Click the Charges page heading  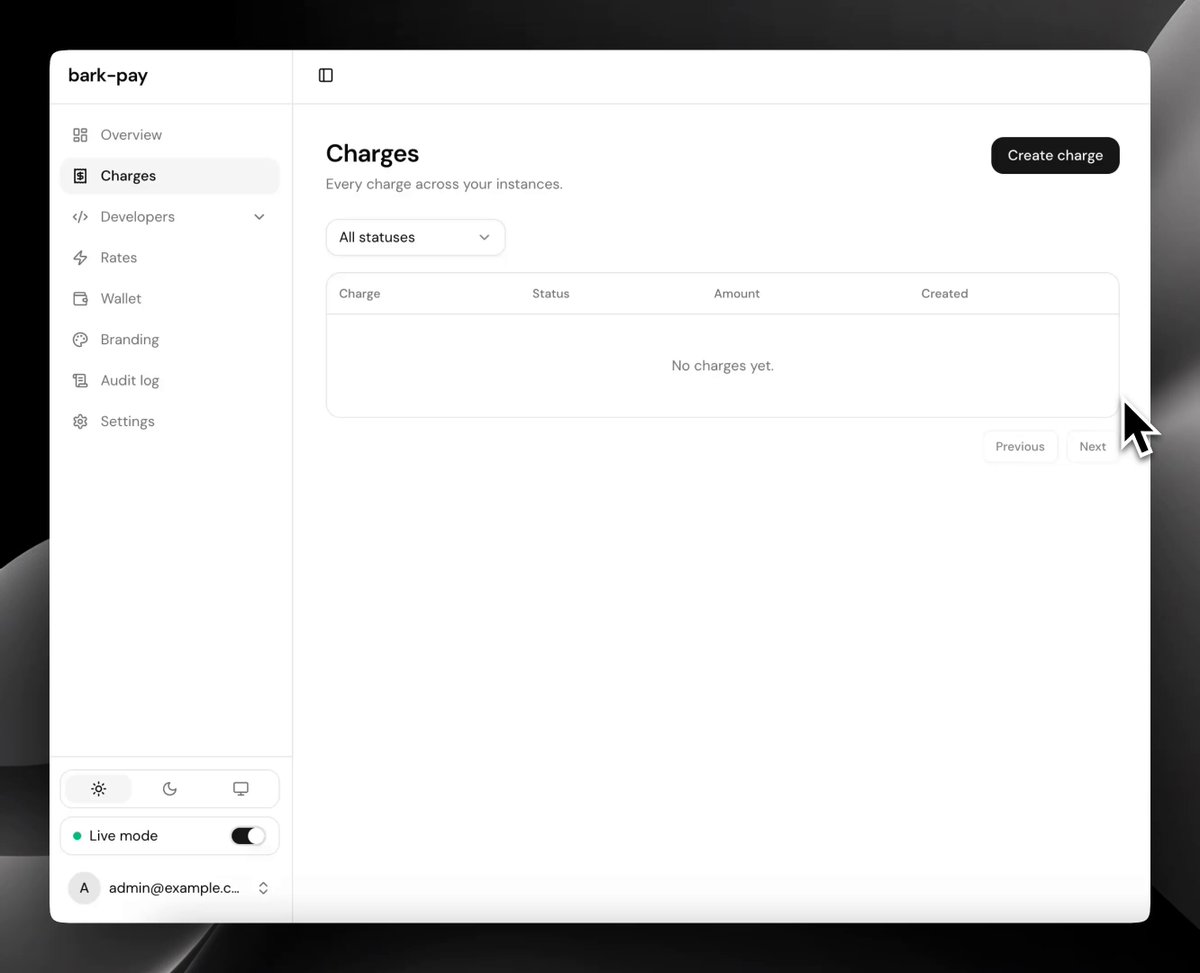pyautogui.click(x=372, y=154)
